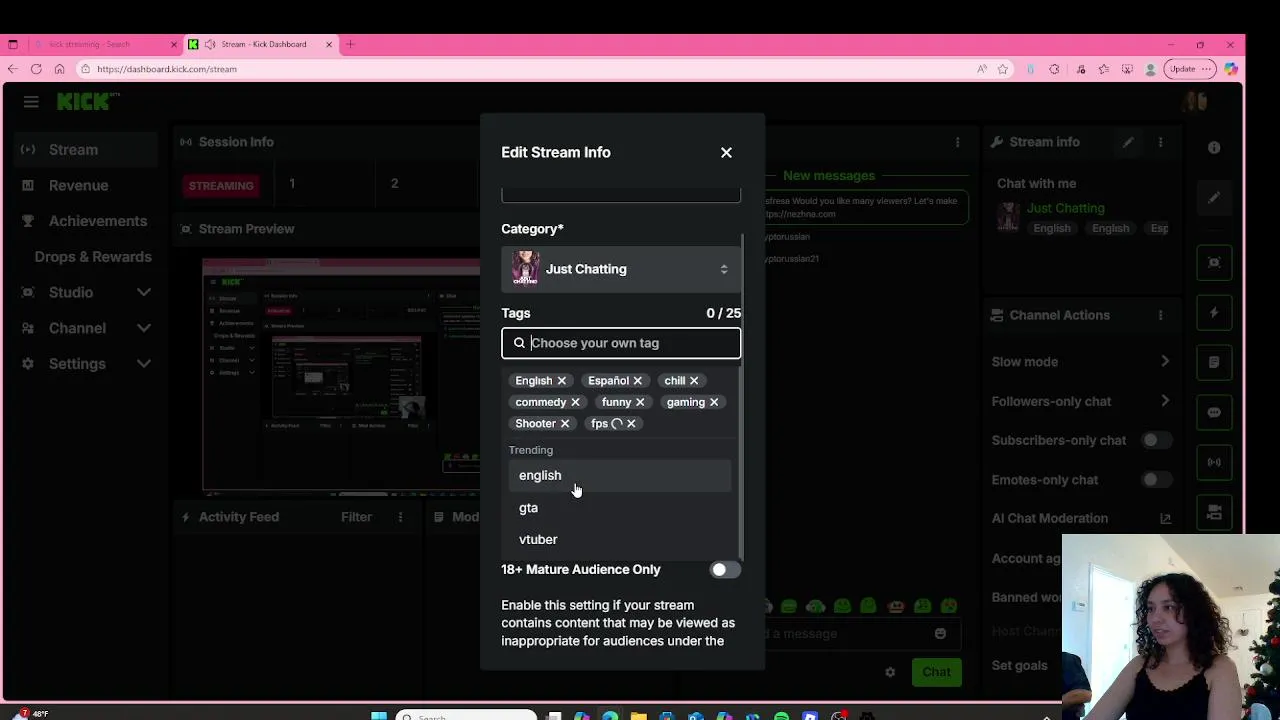This screenshot has width=1280, height=720.
Task: Click the right rail broadcast signal icon
Action: [1214, 463]
